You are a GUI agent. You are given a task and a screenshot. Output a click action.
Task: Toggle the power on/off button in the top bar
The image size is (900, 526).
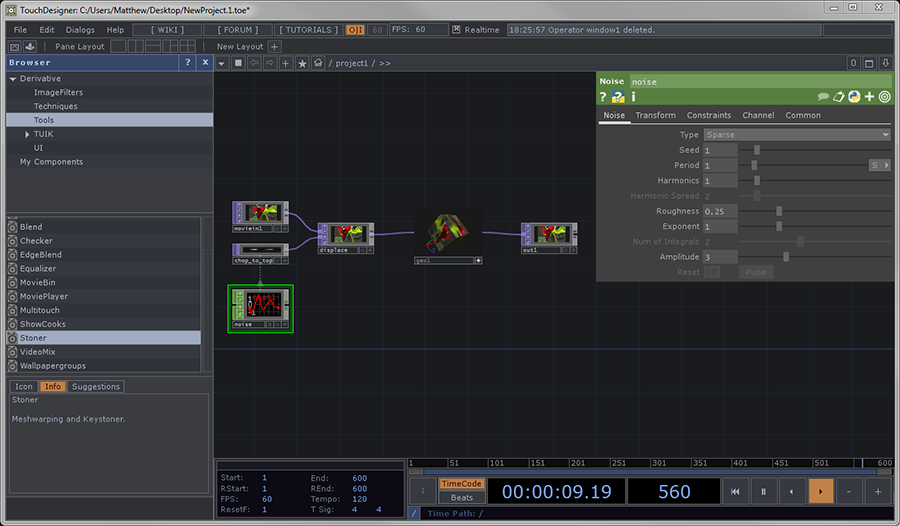coord(356,30)
